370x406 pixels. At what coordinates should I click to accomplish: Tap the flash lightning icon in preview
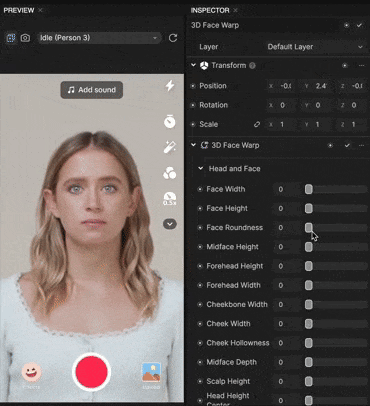[170, 86]
